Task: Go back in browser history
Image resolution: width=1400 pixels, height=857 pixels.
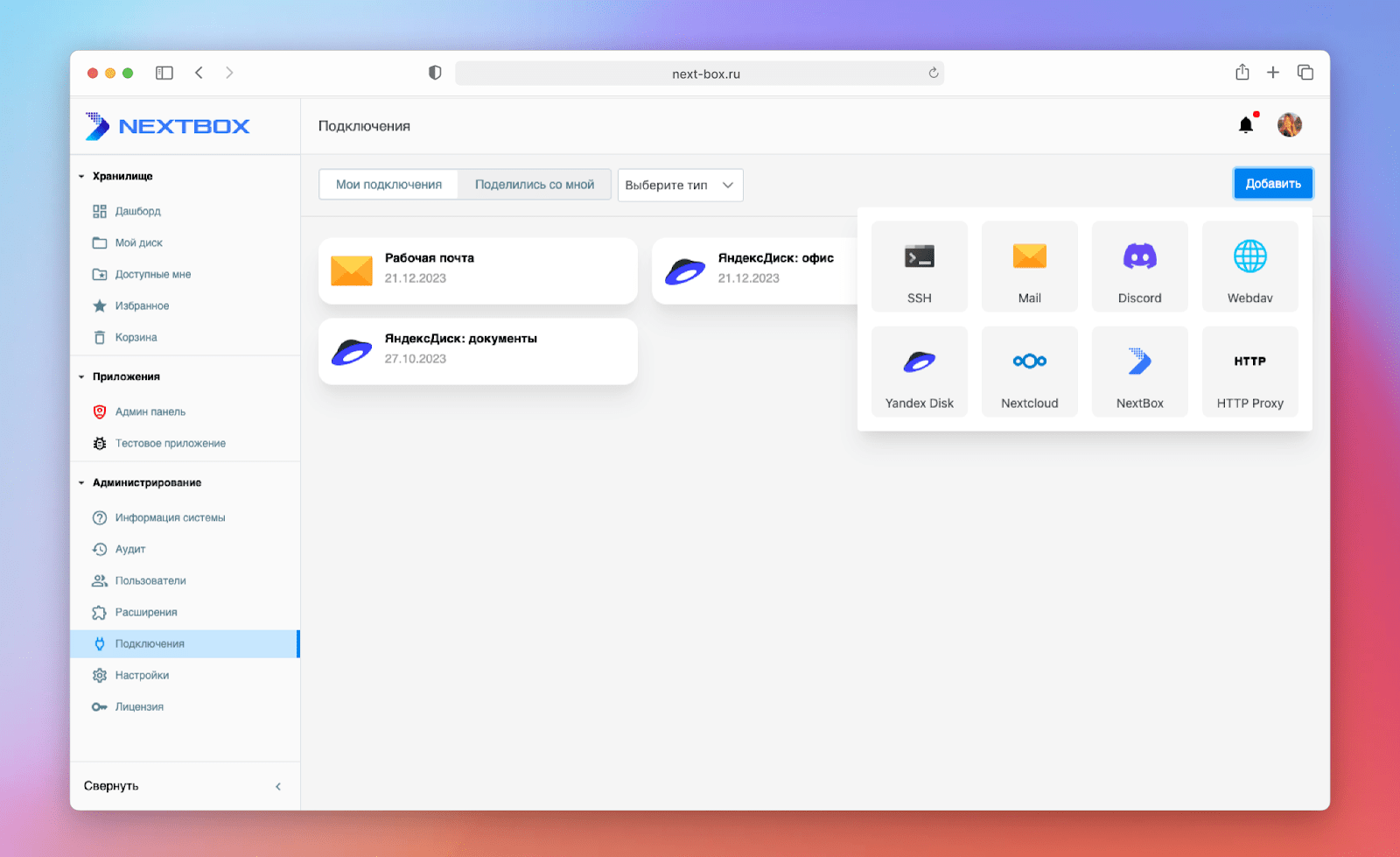Action: pos(199,73)
